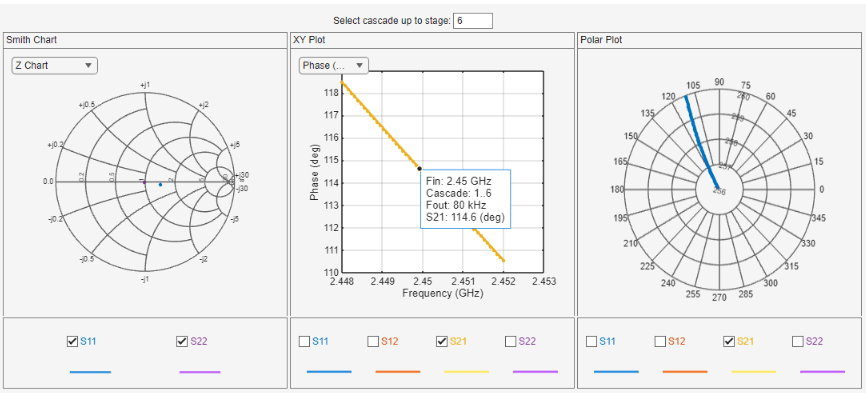This screenshot has height=393, width=866.
Task: Enable S22 checkbox under Polar Plot
Action: [x=798, y=342]
